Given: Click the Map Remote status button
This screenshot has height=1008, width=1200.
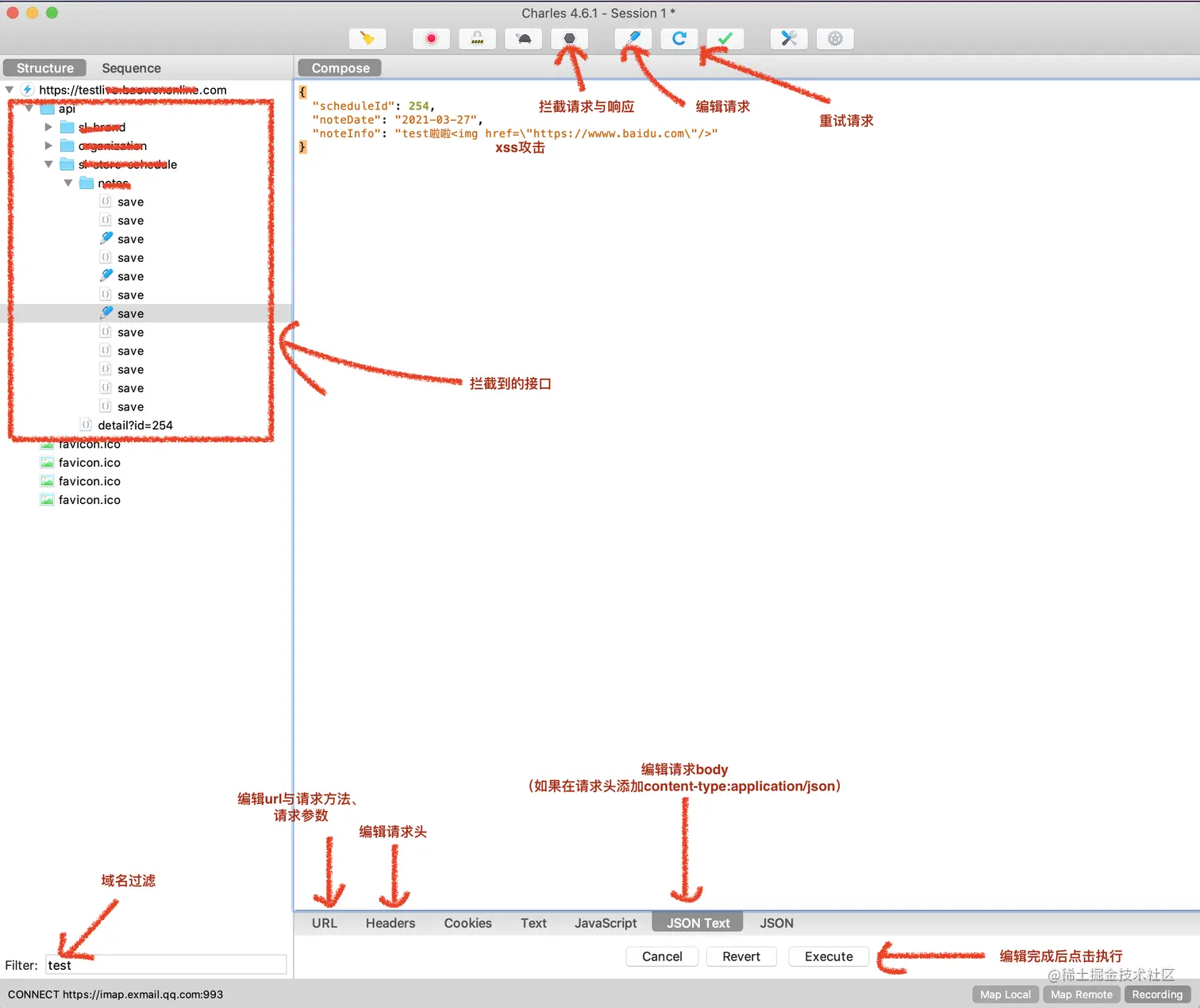Looking at the screenshot, I should (1082, 995).
